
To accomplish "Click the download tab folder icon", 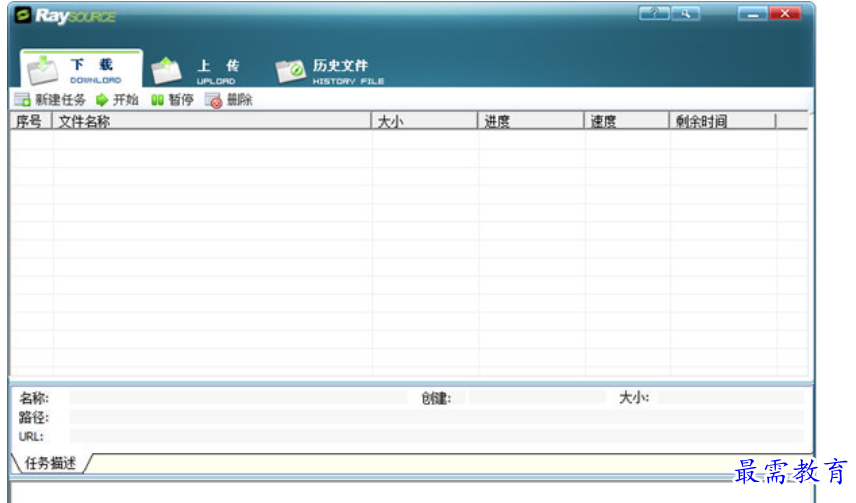I will [x=43, y=71].
